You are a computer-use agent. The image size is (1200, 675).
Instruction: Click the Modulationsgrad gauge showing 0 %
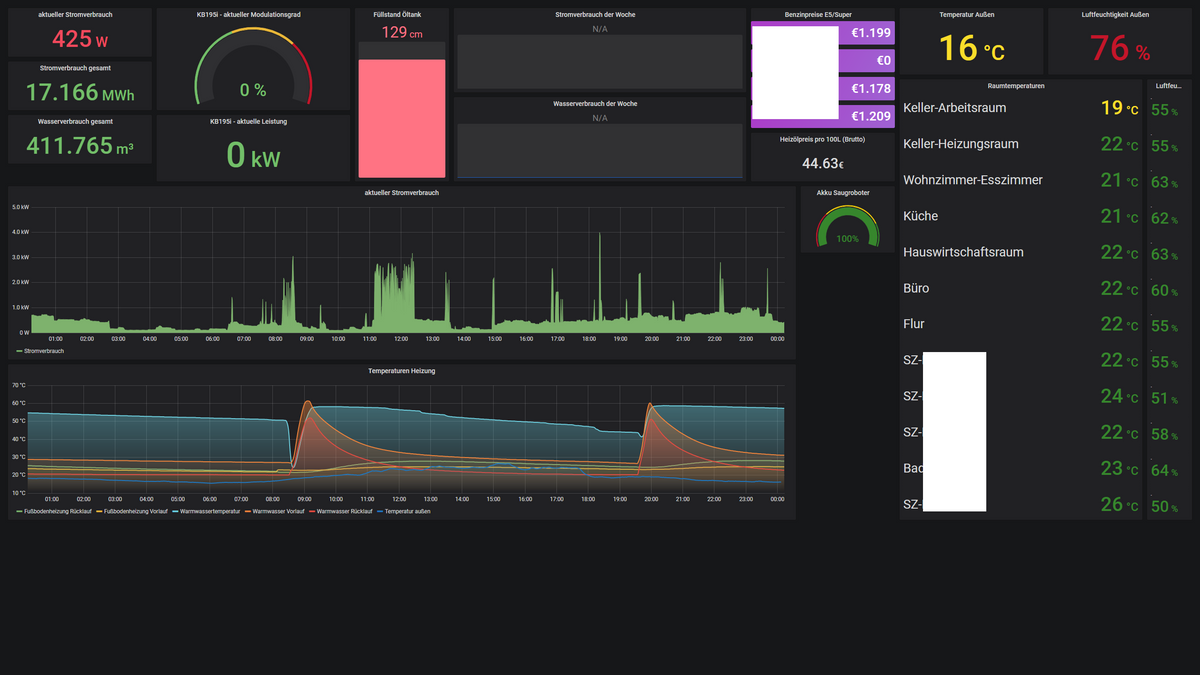(253, 67)
